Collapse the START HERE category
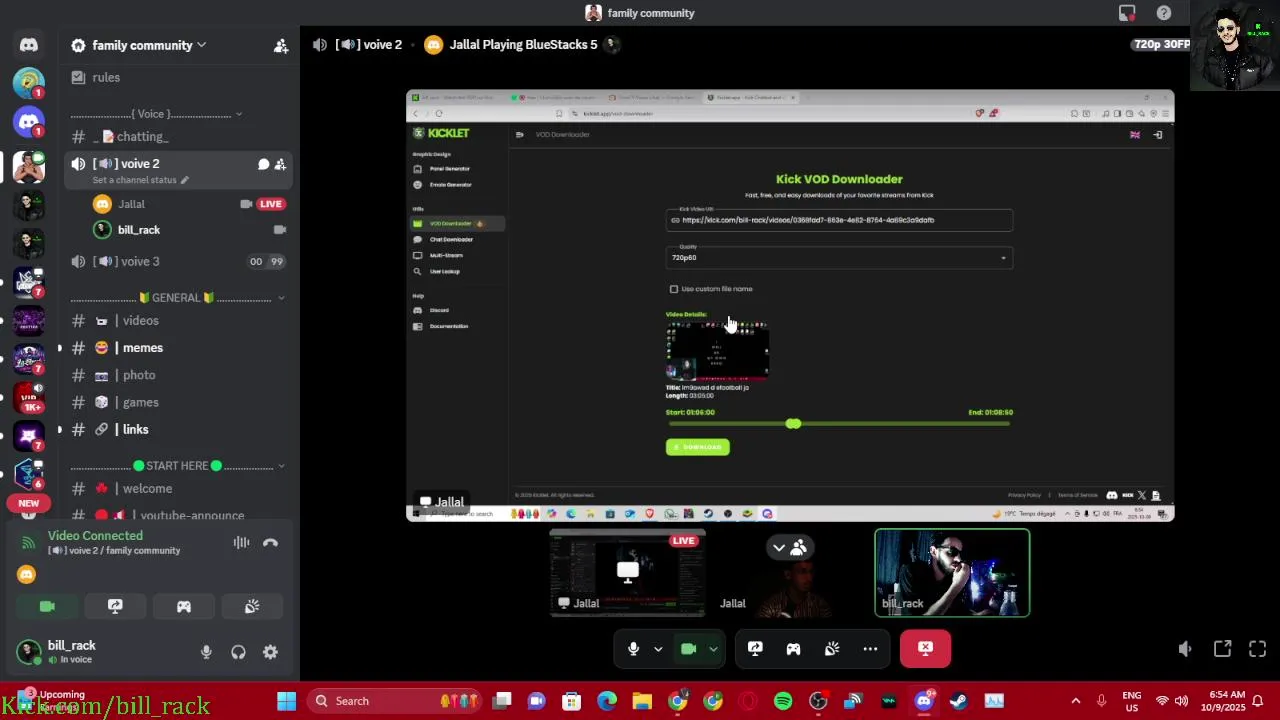1280x720 pixels. (x=177, y=466)
